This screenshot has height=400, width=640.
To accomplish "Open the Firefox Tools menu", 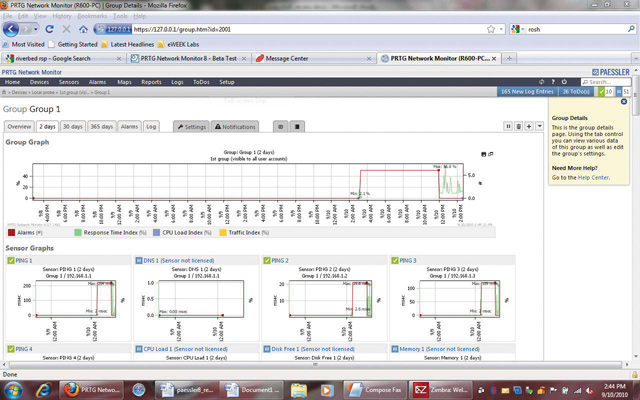I will (120, 16).
